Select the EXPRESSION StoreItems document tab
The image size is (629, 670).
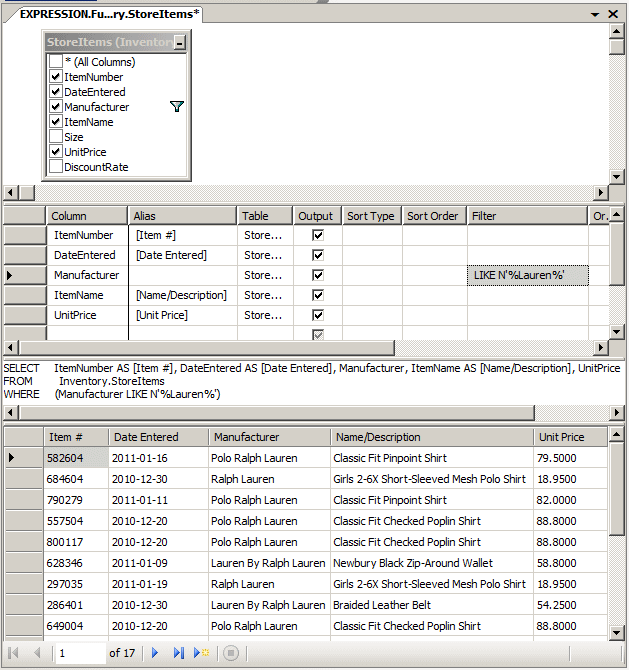109,14
